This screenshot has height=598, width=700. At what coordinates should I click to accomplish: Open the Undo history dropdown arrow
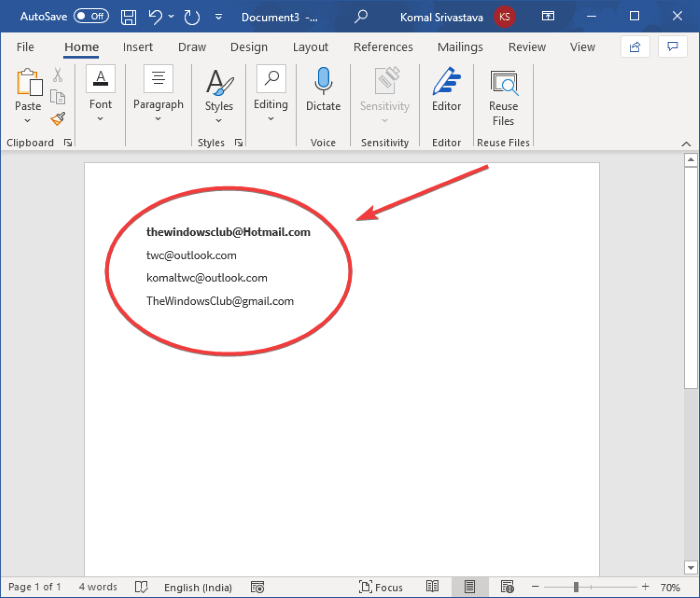click(171, 17)
